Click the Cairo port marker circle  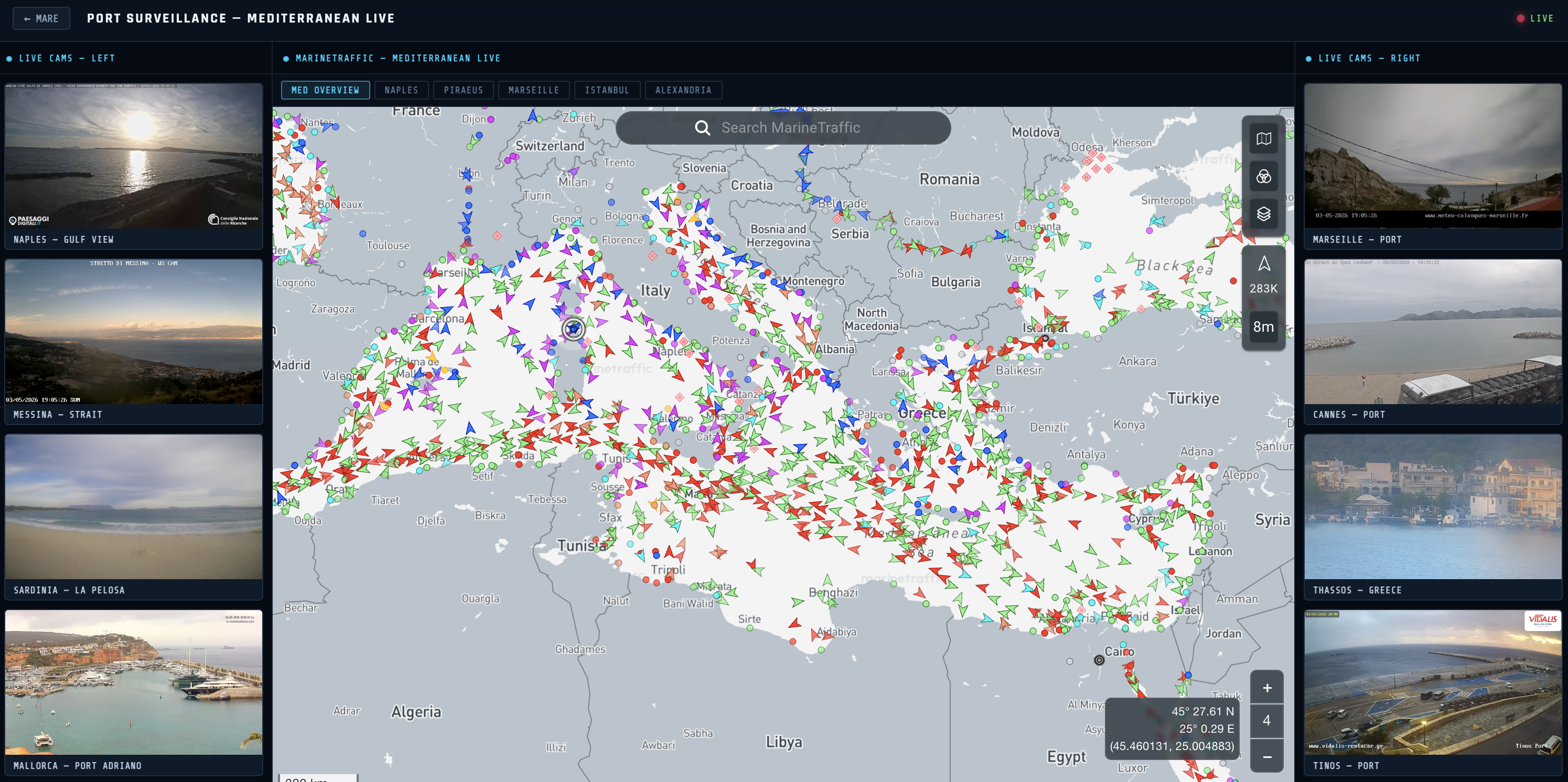click(x=1099, y=660)
